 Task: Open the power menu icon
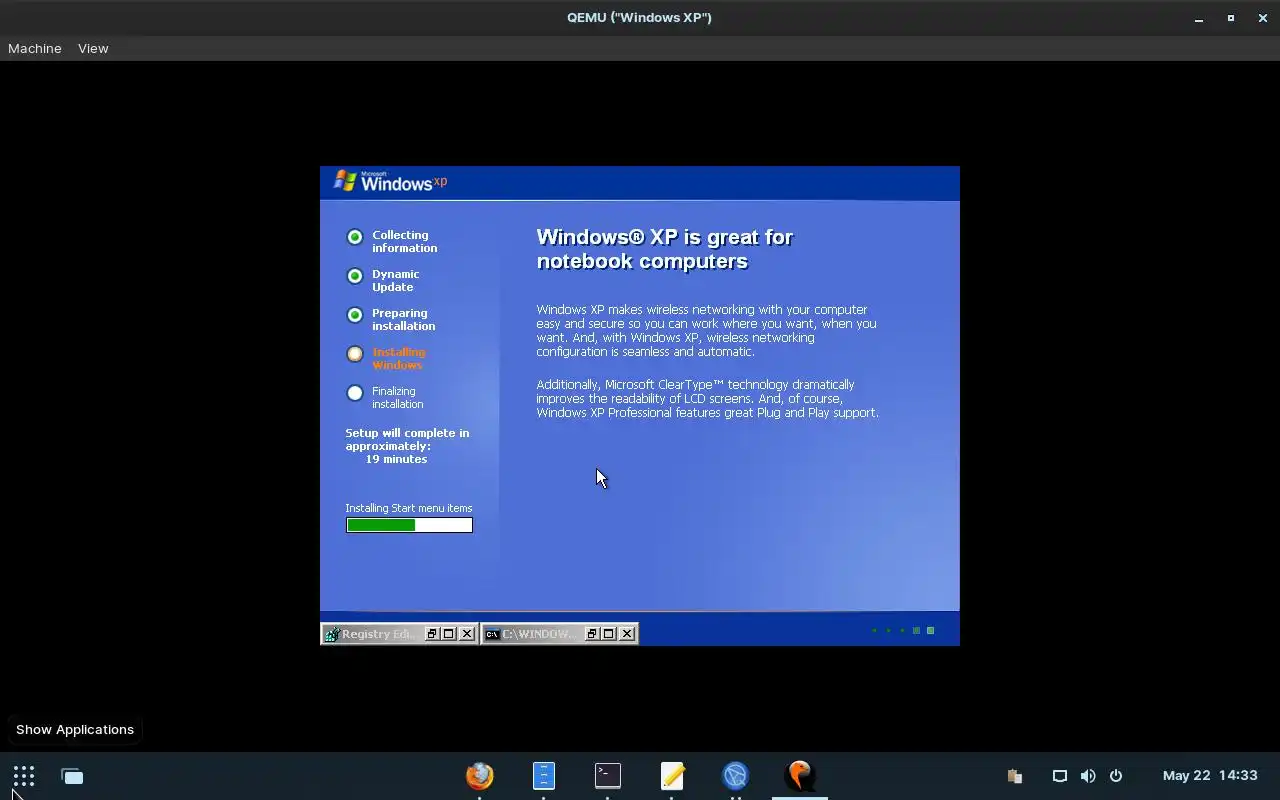(x=1116, y=776)
